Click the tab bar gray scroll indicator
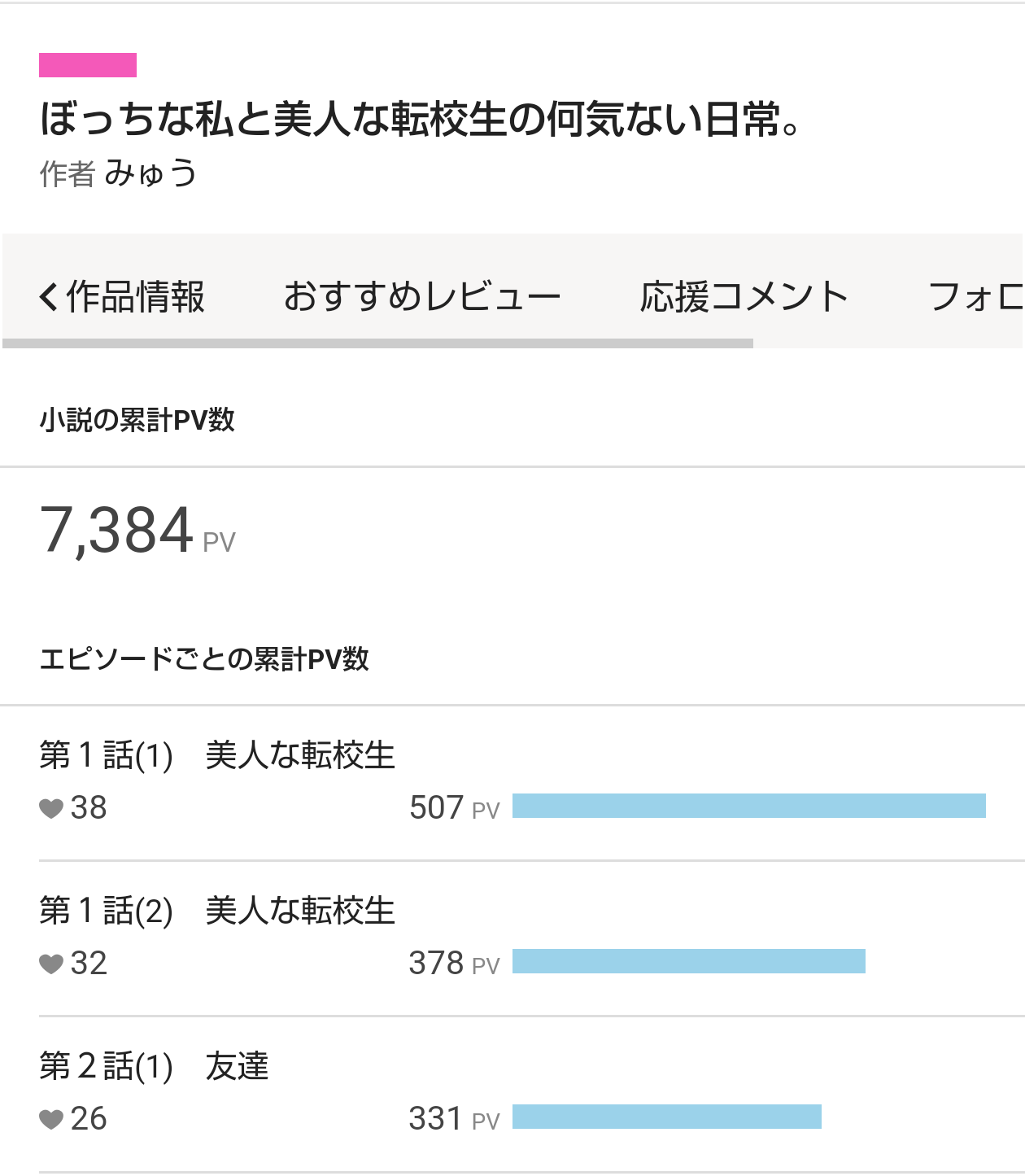 pyautogui.click(x=377, y=343)
